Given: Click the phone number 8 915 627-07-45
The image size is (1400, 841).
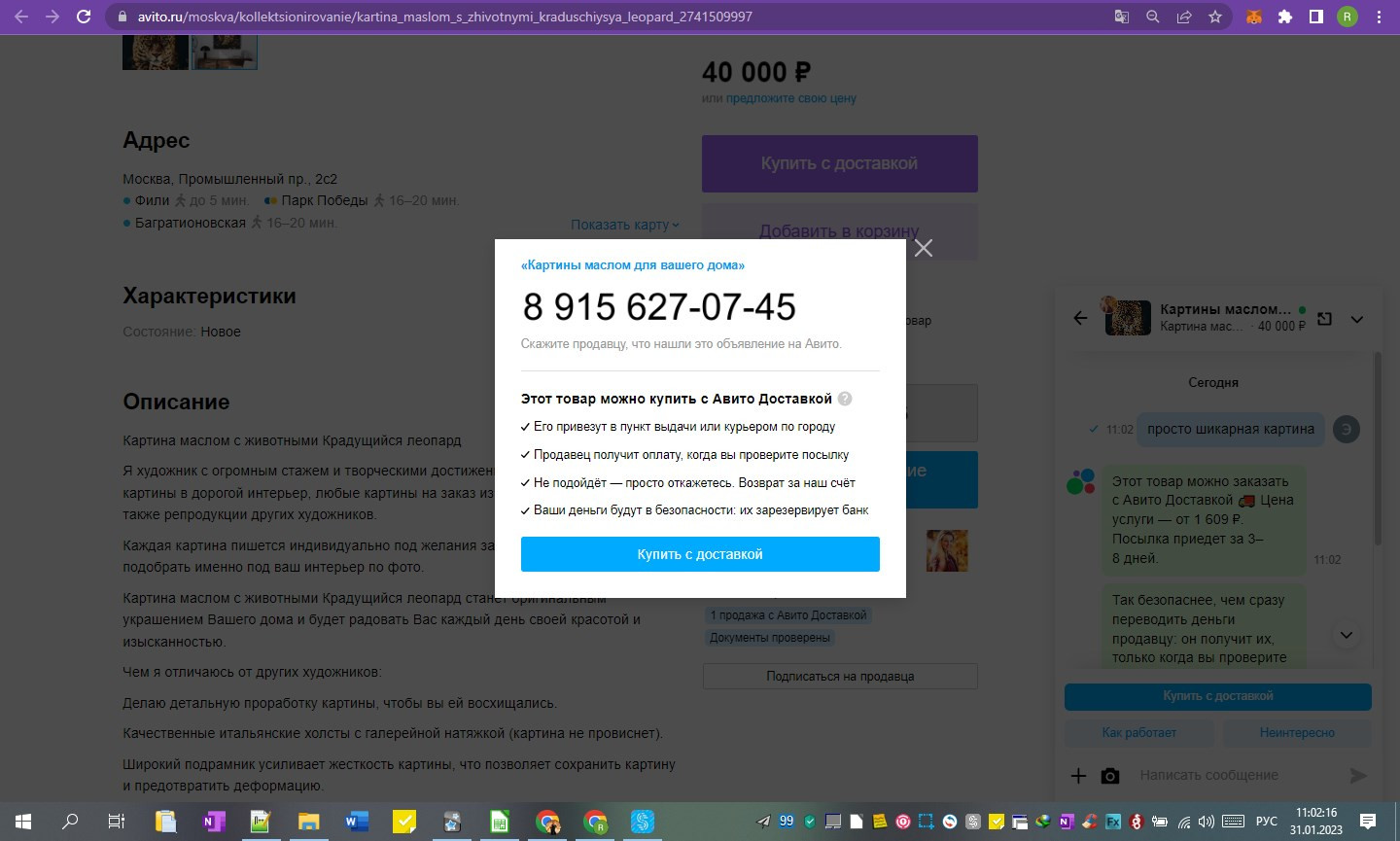Looking at the screenshot, I should [659, 307].
